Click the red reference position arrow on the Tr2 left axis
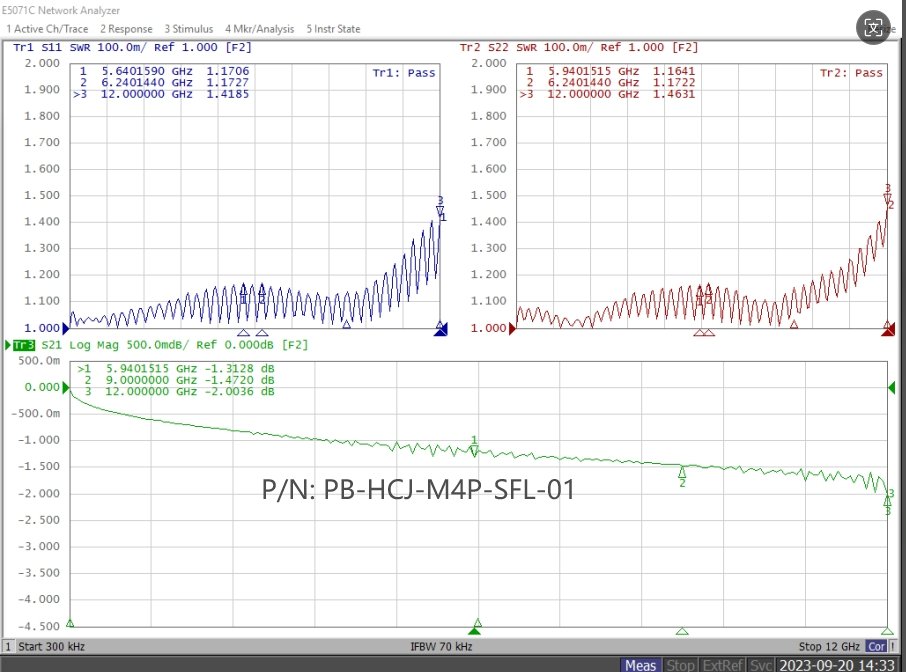This screenshot has height=672, width=906. [x=512, y=328]
